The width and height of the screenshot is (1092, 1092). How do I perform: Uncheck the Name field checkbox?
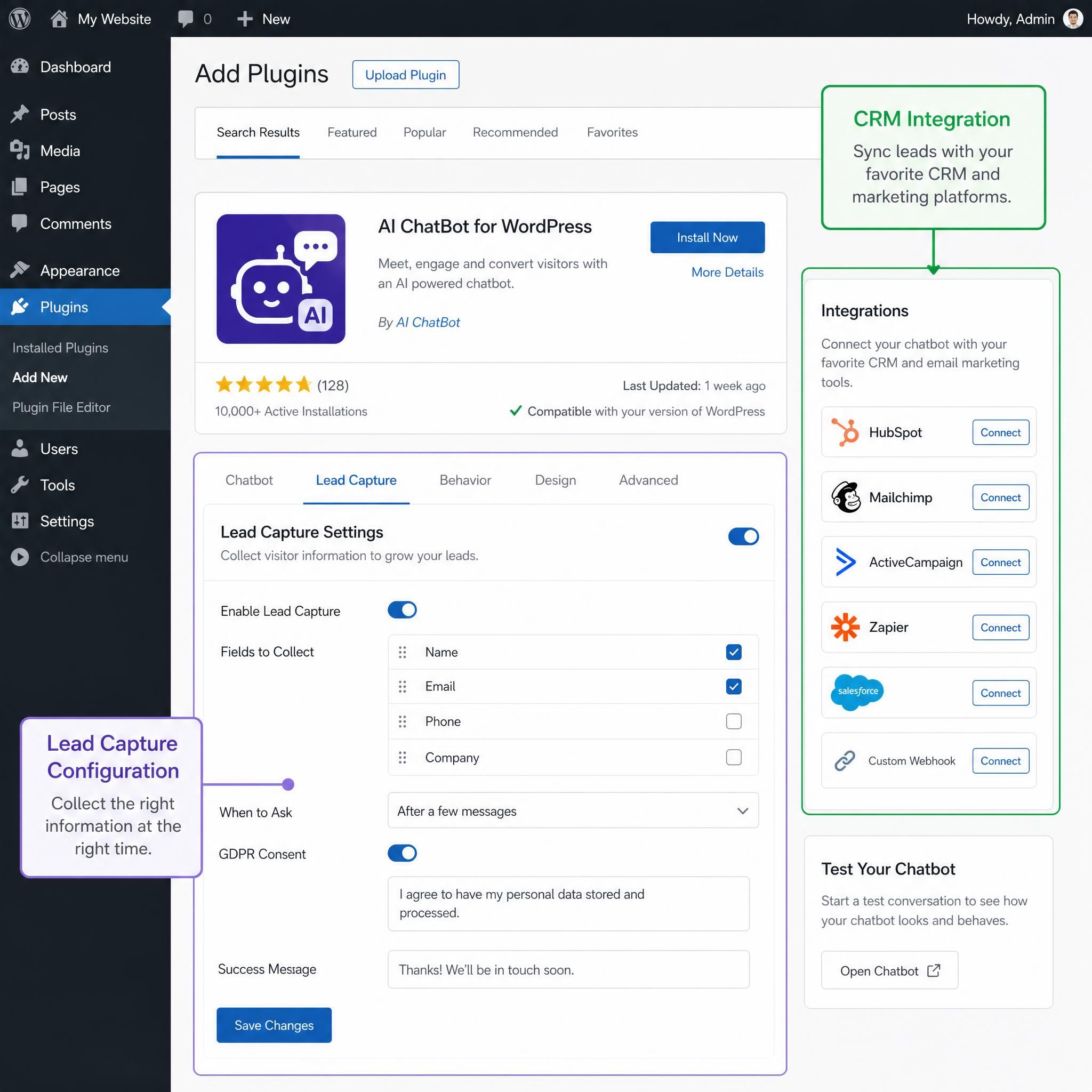coord(734,652)
